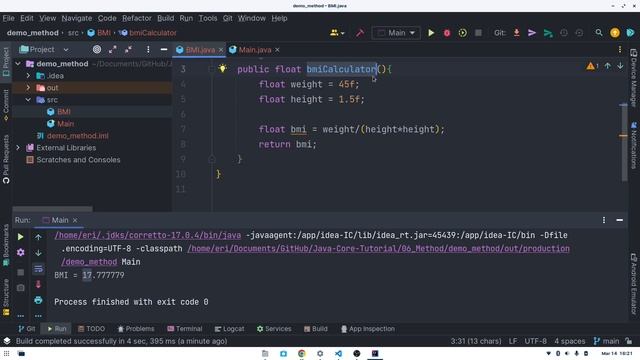Go to previous highlighted error arrow

coord(607,66)
